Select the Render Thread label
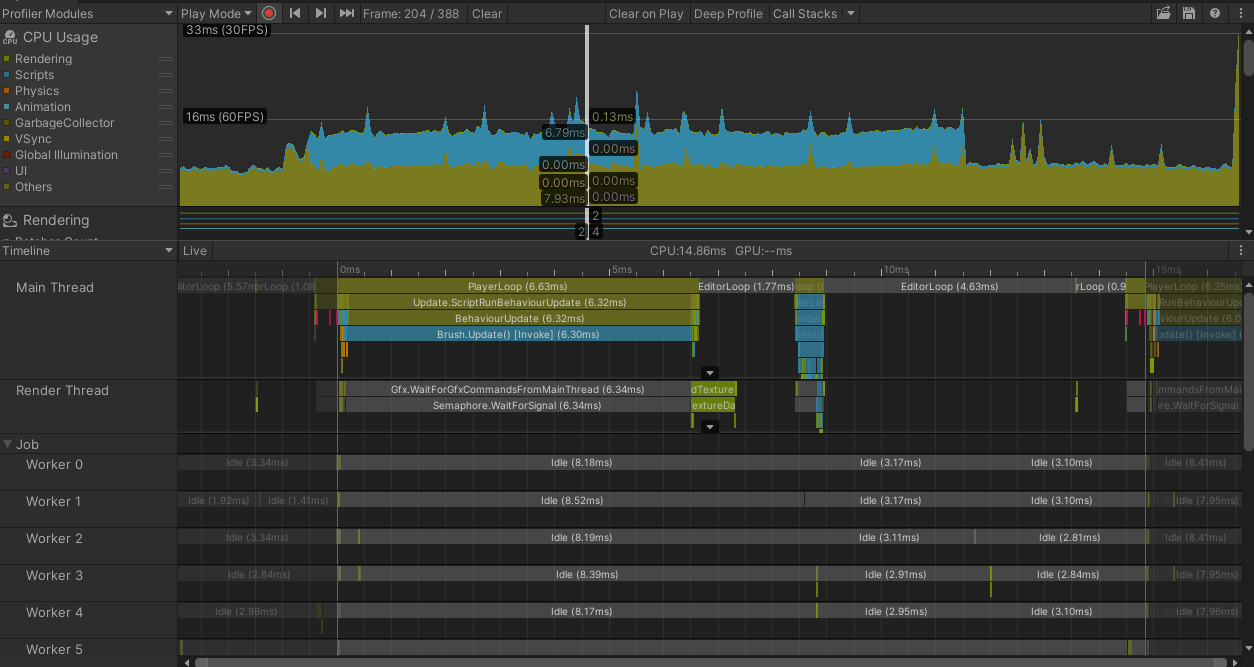The height and width of the screenshot is (667, 1254). pyautogui.click(x=62, y=390)
